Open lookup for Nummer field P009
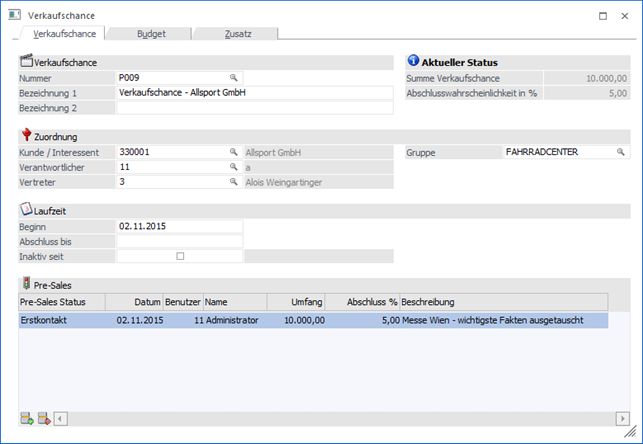Image resolution: width=643 pixels, height=444 pixels. [x=234, y=77]
